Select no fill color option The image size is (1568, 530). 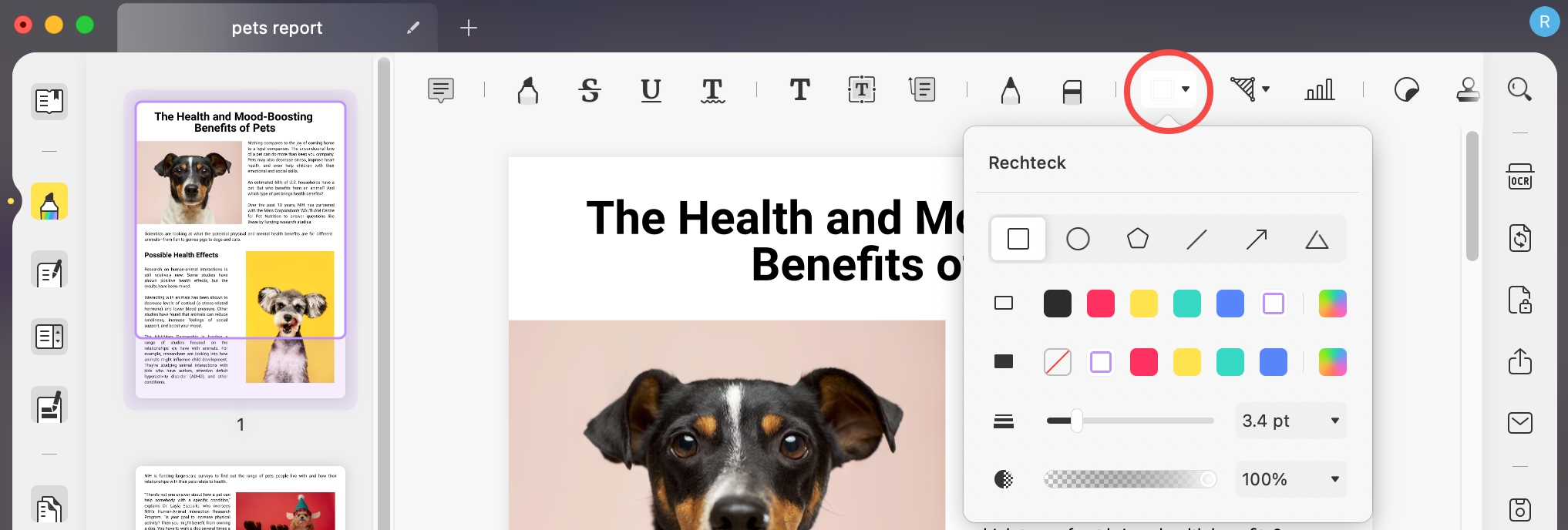[x=1058, y=362]
